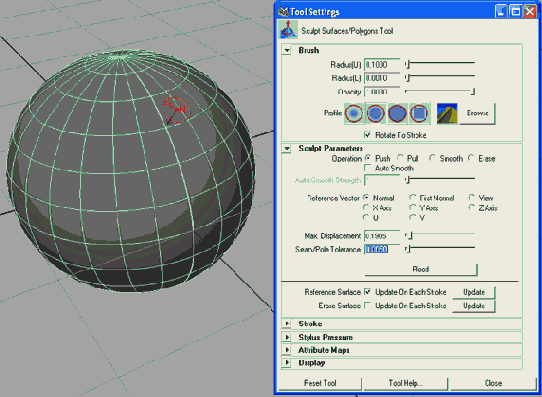
Task: Set reference vector to First Normal
Action: coord(412,197)
